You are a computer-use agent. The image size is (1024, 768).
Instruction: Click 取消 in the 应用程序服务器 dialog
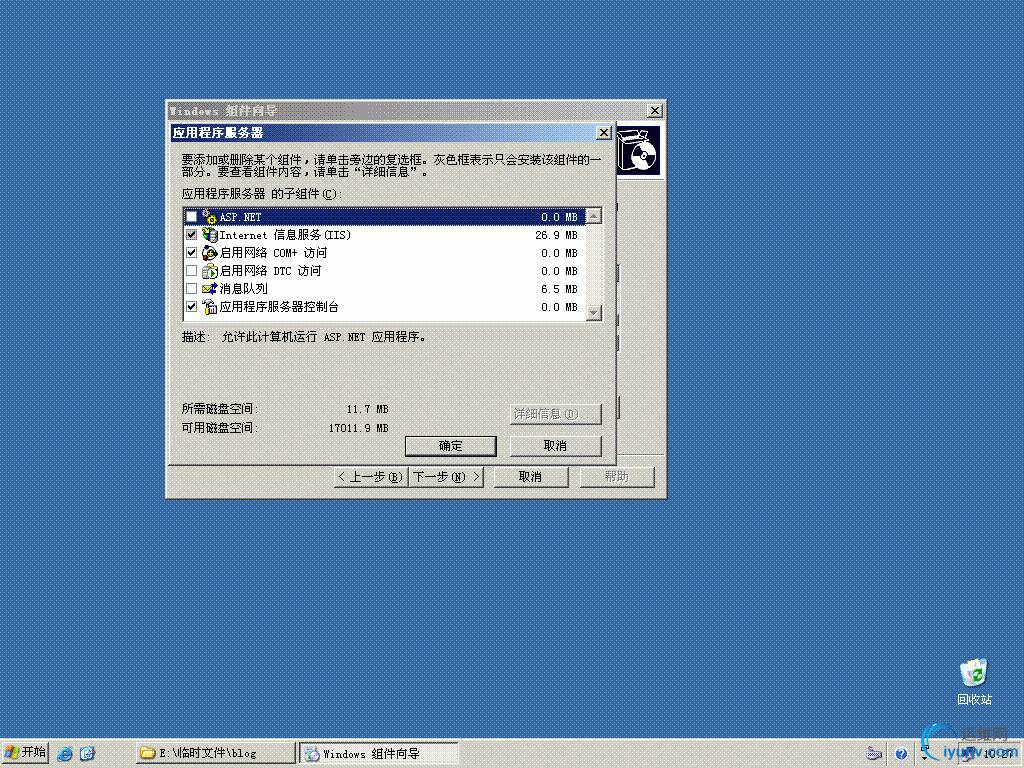pyautogui.click(x=555, y=446)
